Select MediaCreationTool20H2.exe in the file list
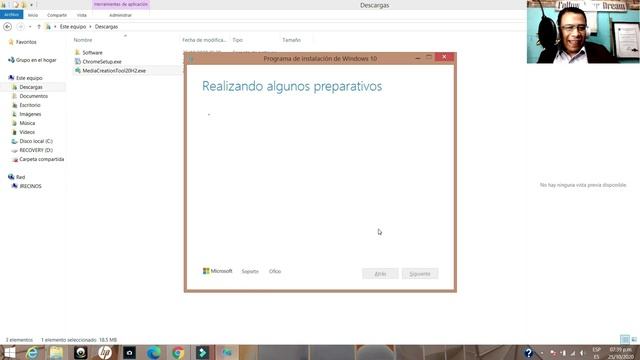The height and width of the screenshot is (360, 640). tap(114, 71)
